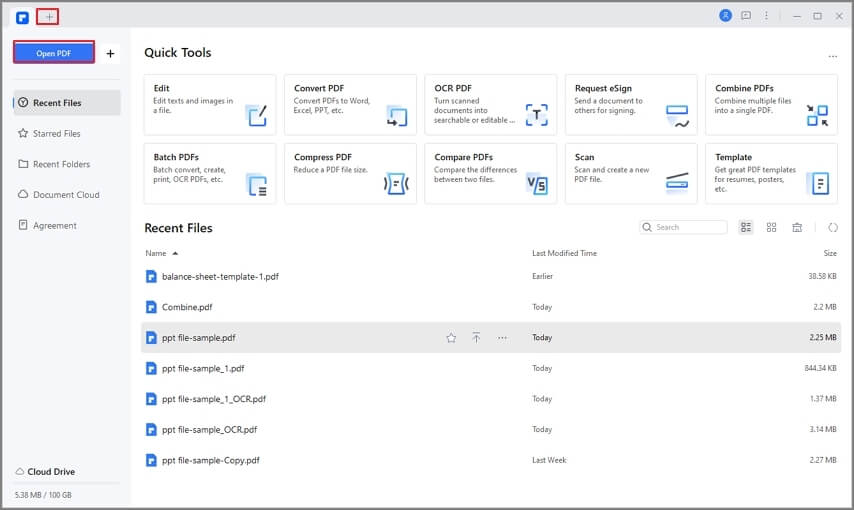Launch the OCR PDF tool
The width and height of the screenshot is (854, 510).
coord(491,105)
